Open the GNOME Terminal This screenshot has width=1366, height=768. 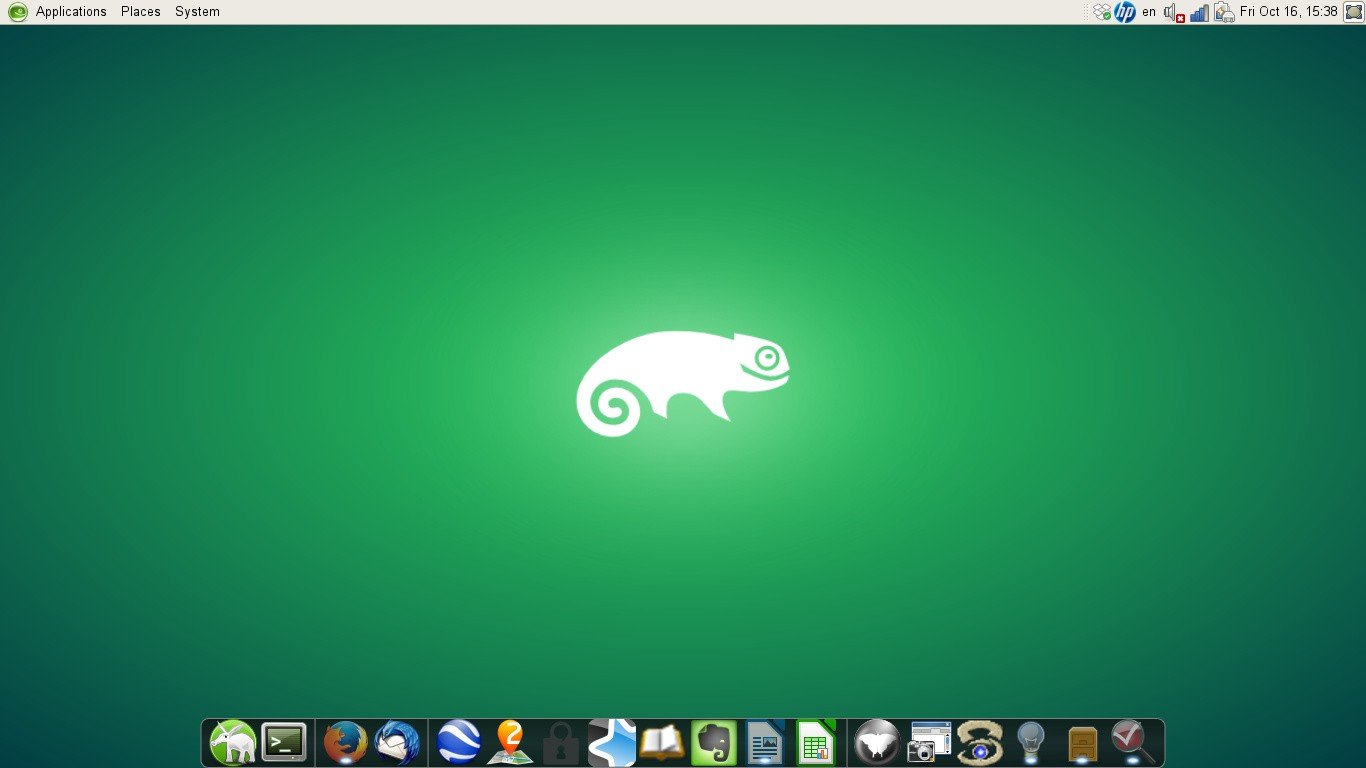(283, 741)
